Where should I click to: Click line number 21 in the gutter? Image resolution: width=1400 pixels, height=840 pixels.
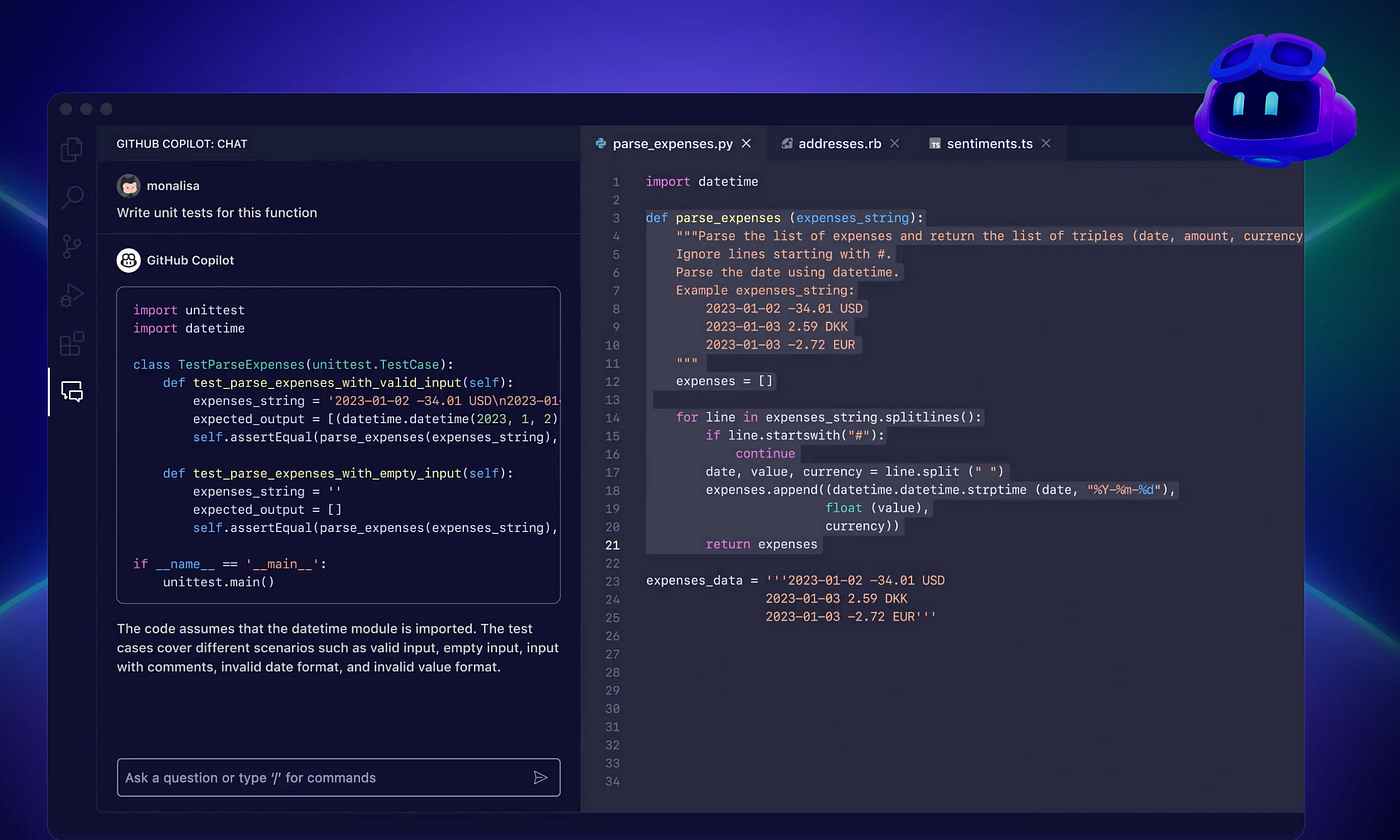click(612, 545)
